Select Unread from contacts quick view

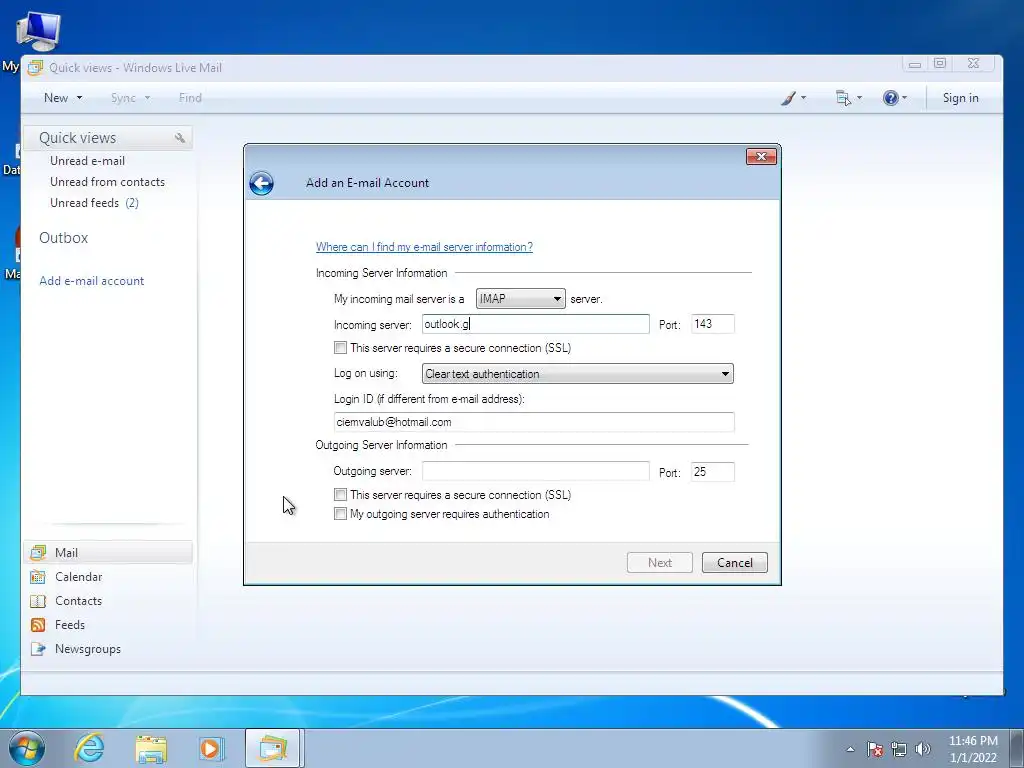(107, 182)
